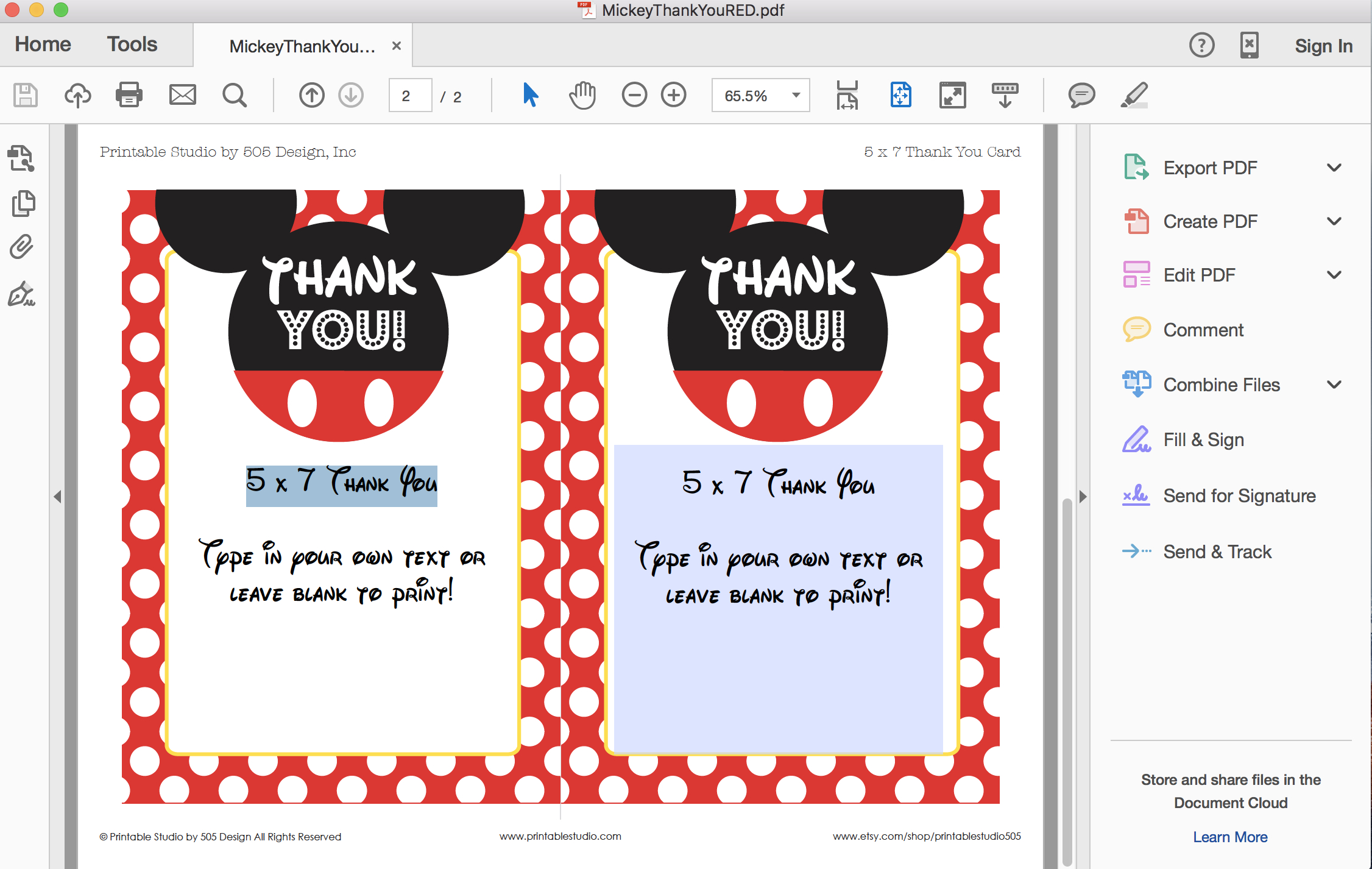Screen dimensions: 1372x869
Task: Click the Learn More link
Action: [x=1230, y=837]
